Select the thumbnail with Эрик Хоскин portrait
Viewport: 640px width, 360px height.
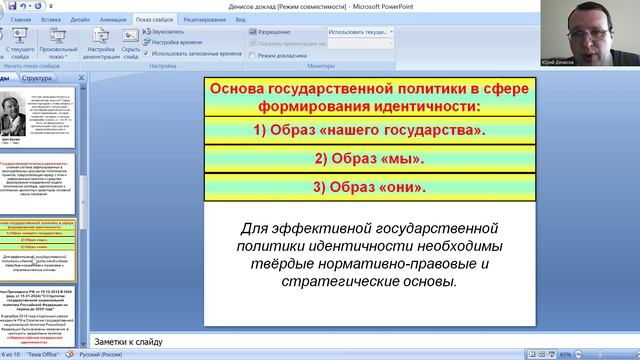tap(37, 118)
